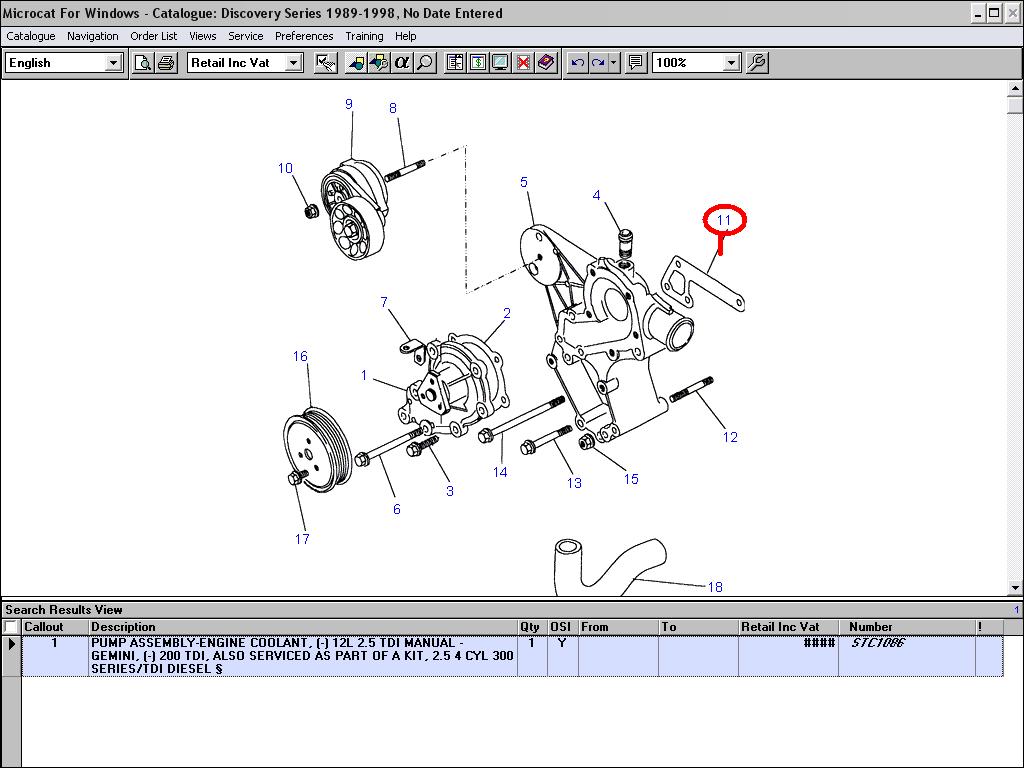The height and width of the screenshot is (768, 1024).
Task: Click the magnifying glass search icon
Action: [x=425, y=63]
